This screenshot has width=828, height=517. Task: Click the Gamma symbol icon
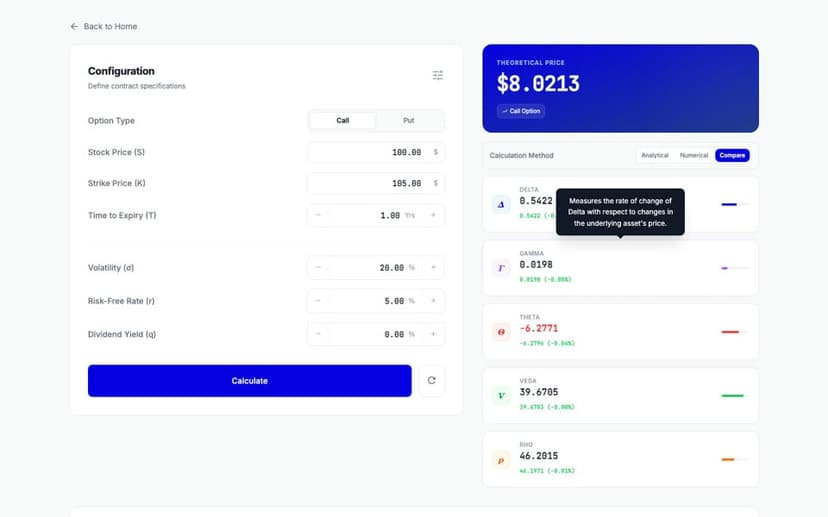501,268
